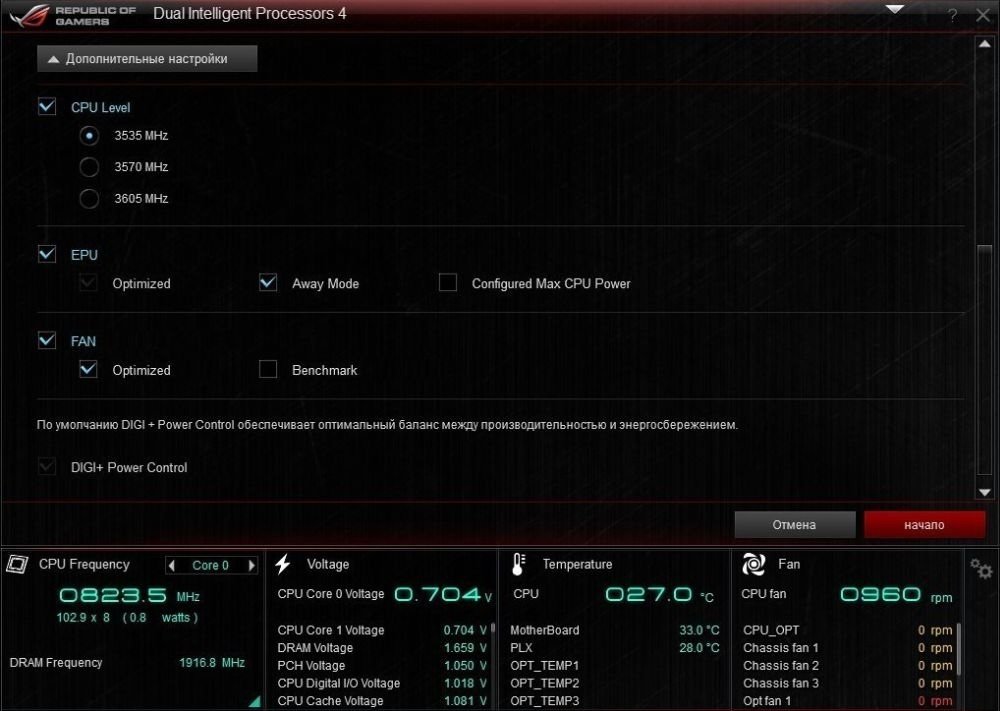Click the 027.0 °C CPU temperature readout
Viewport: 1000px width, 711px height.
659,595
